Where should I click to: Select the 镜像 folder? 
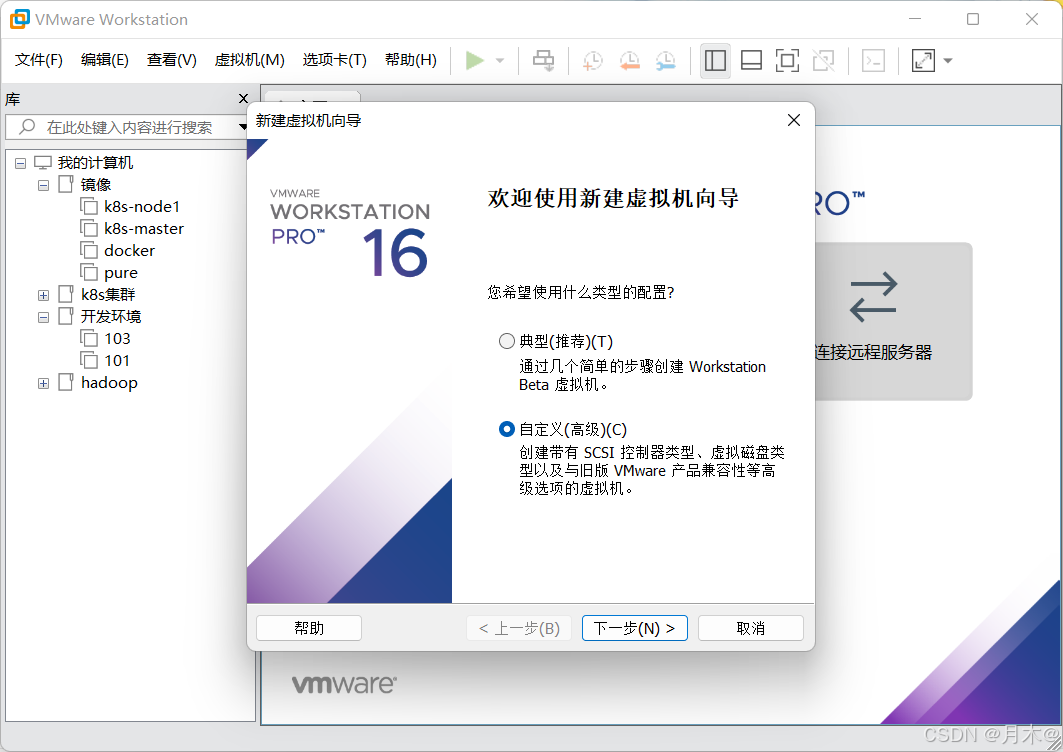pyautogui.click(x=96, y=184)
